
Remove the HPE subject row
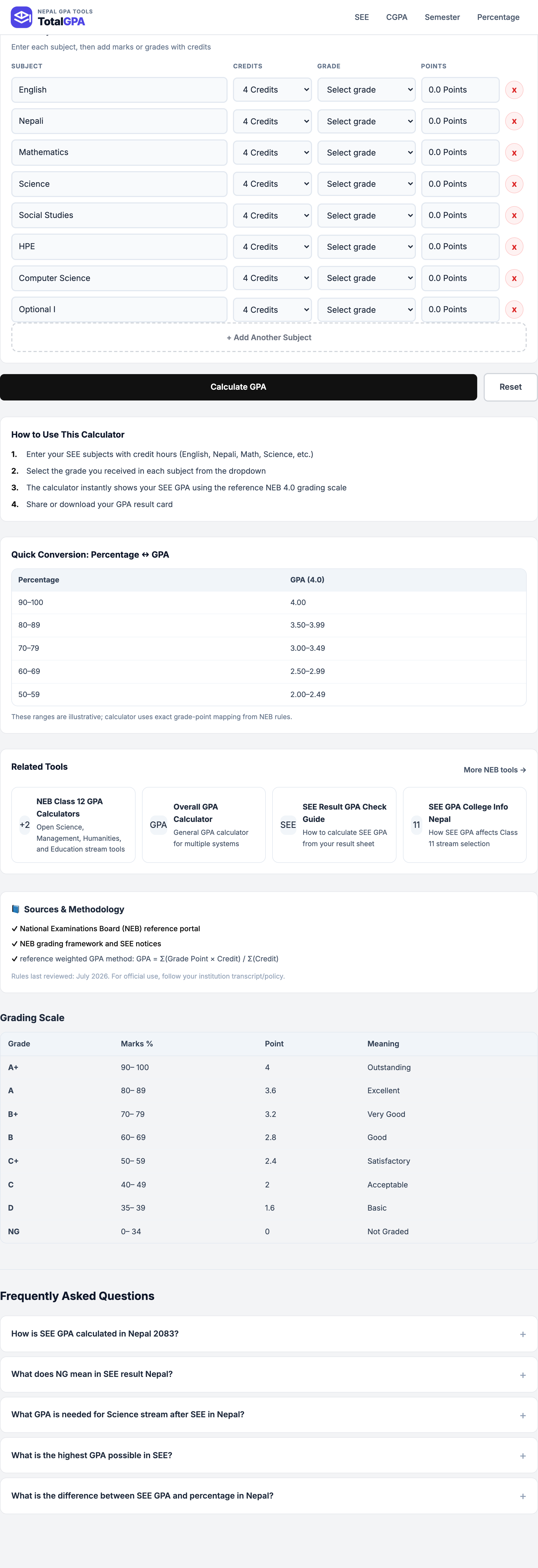(x=514, y=247)
